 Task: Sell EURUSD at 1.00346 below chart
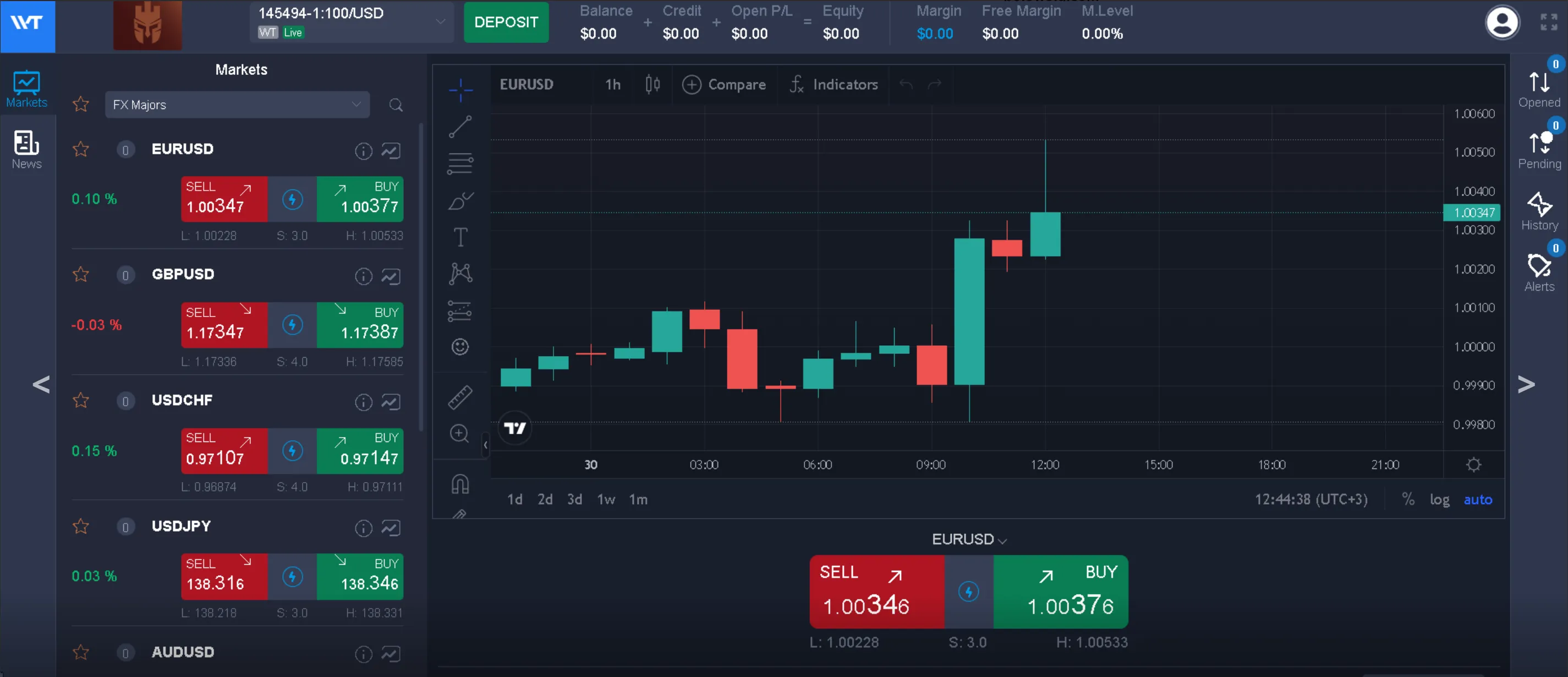(876, 592)
